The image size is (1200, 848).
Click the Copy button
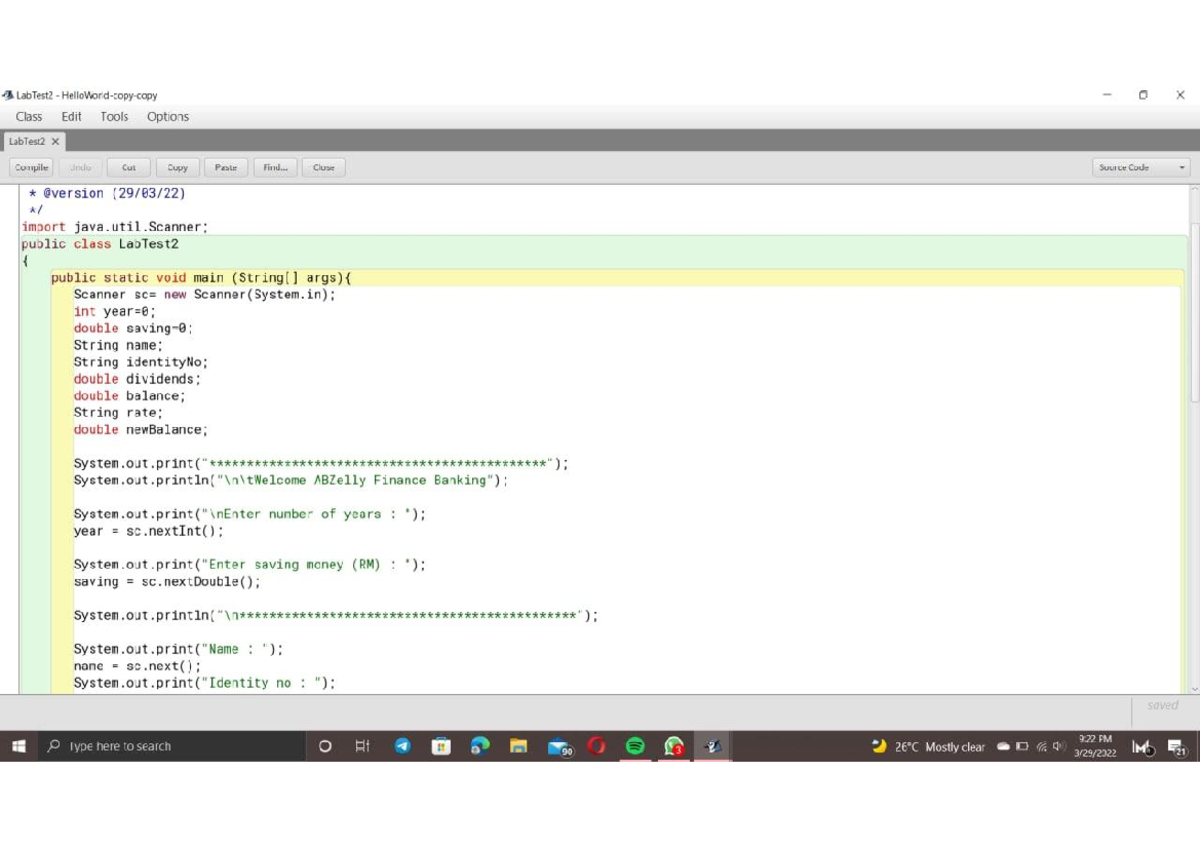178,168
